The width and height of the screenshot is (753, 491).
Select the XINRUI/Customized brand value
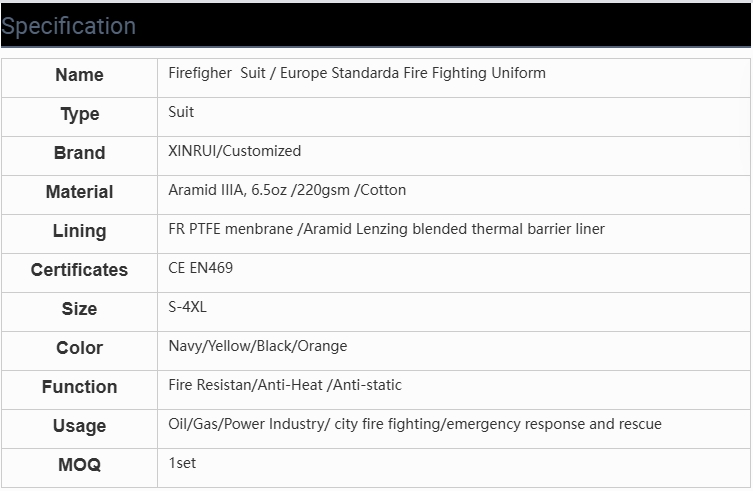[234, 151]
